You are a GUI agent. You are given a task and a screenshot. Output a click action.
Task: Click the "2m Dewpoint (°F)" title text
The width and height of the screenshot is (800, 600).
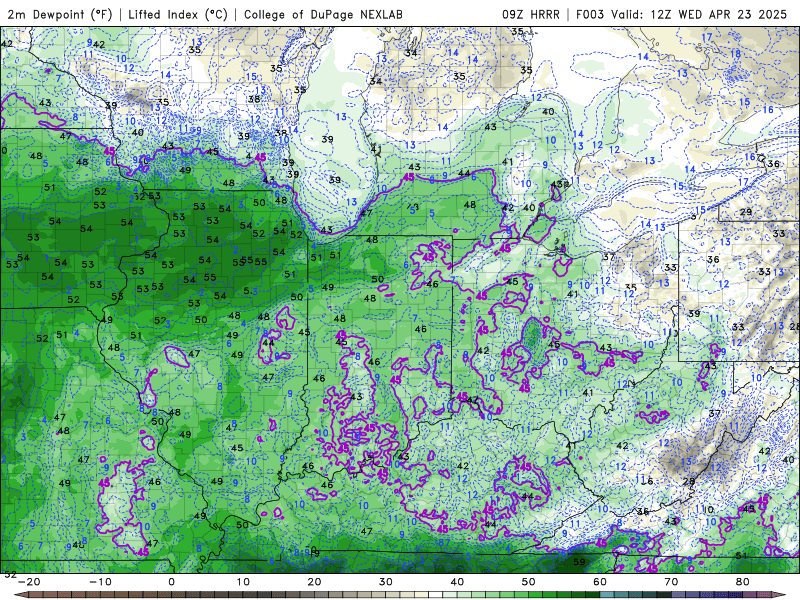pos(60,14)
